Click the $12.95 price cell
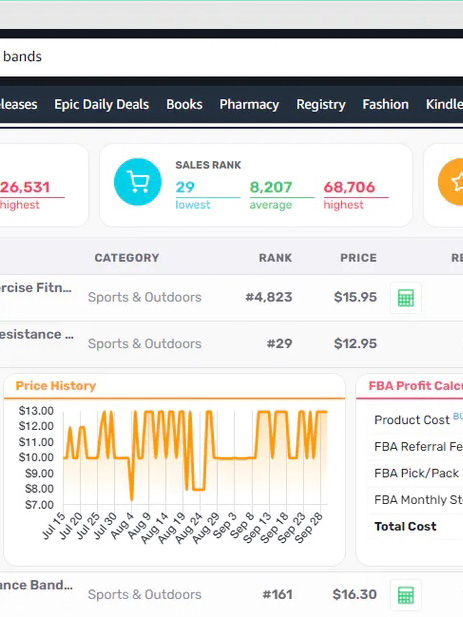This screenshot has width=463, height=617. coord(355,344)
